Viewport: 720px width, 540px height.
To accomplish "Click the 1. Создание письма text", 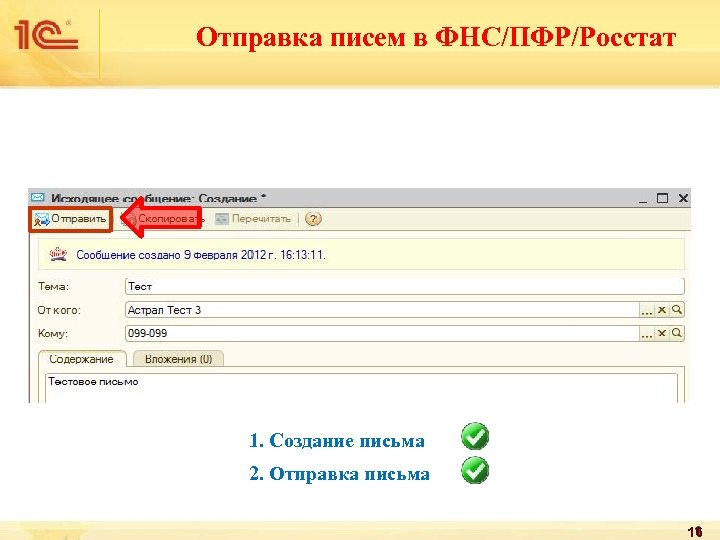I will [337, 440].
